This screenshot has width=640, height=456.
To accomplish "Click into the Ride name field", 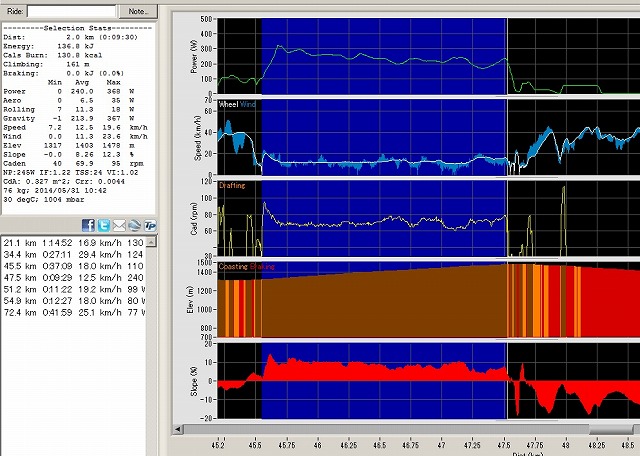I will pos(73,10).
